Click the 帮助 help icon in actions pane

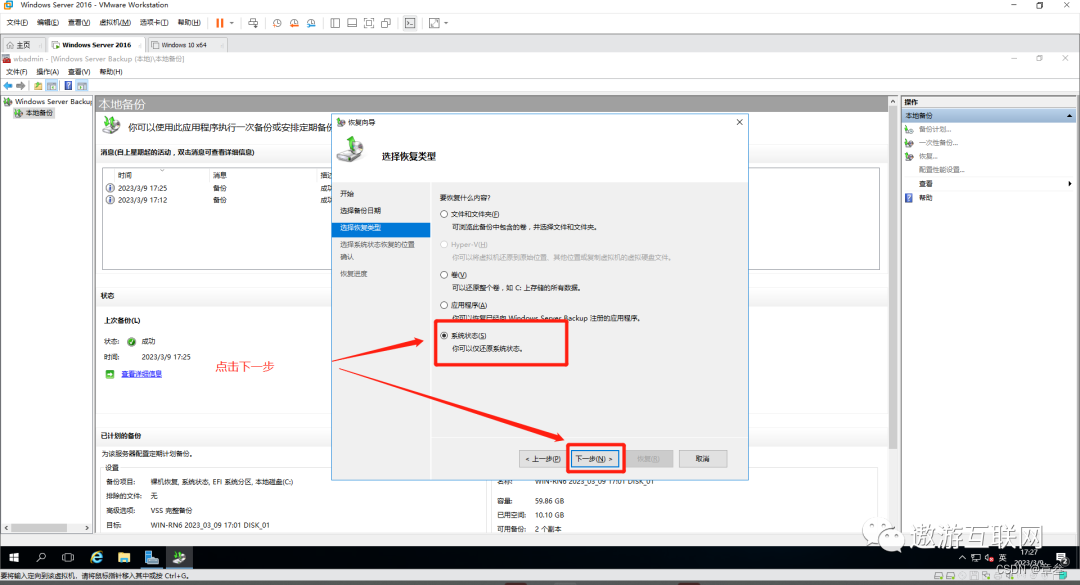908,198
